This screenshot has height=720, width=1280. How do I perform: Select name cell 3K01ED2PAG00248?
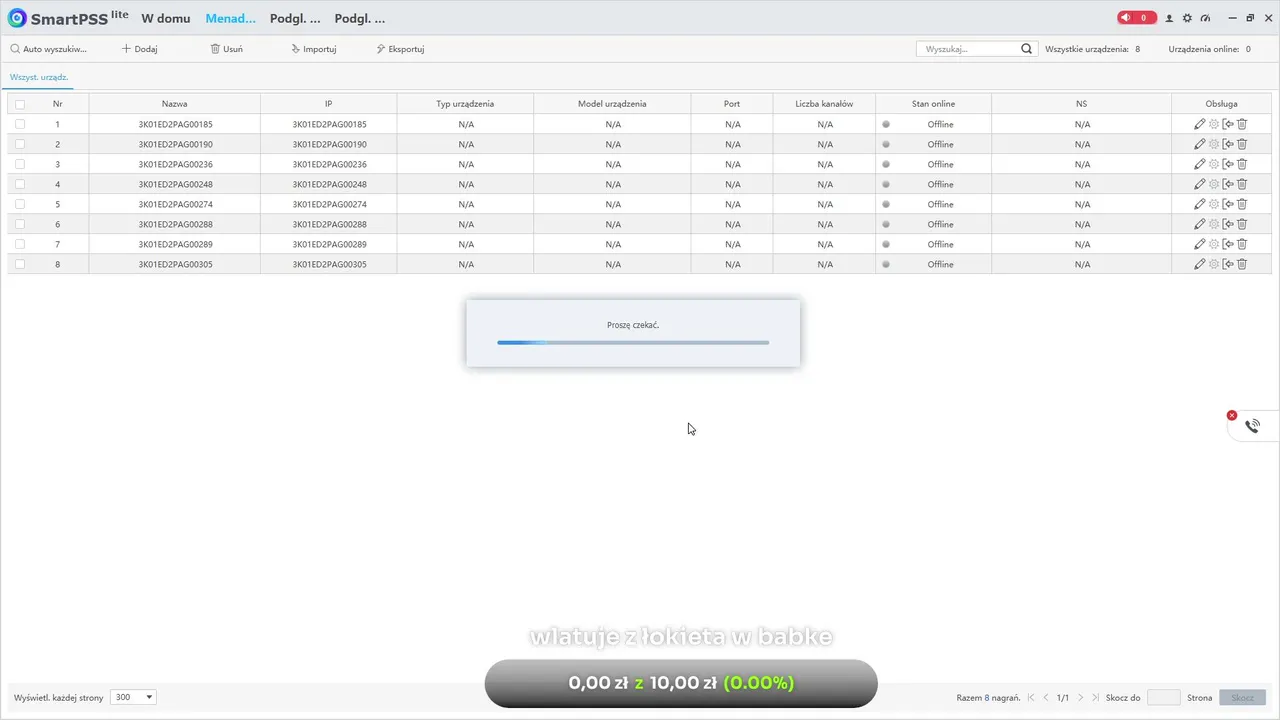[175, 184]
